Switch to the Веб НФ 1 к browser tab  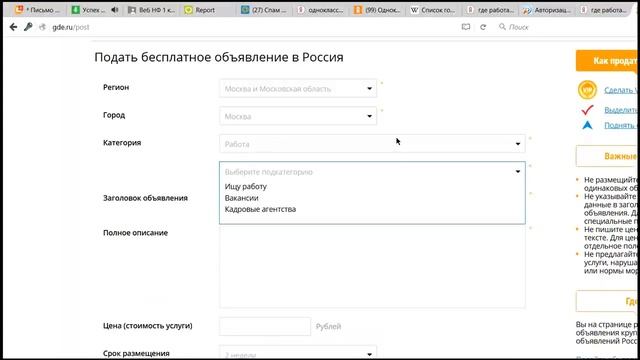[151, 10]
